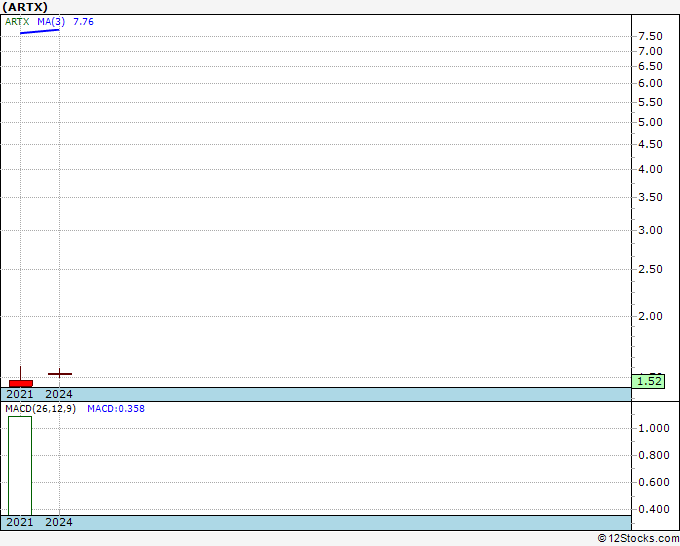The height and width of the screenshot is (546, 680).
Task: Click the red 2021 candlestick body
Action: (x=21, y=383)
